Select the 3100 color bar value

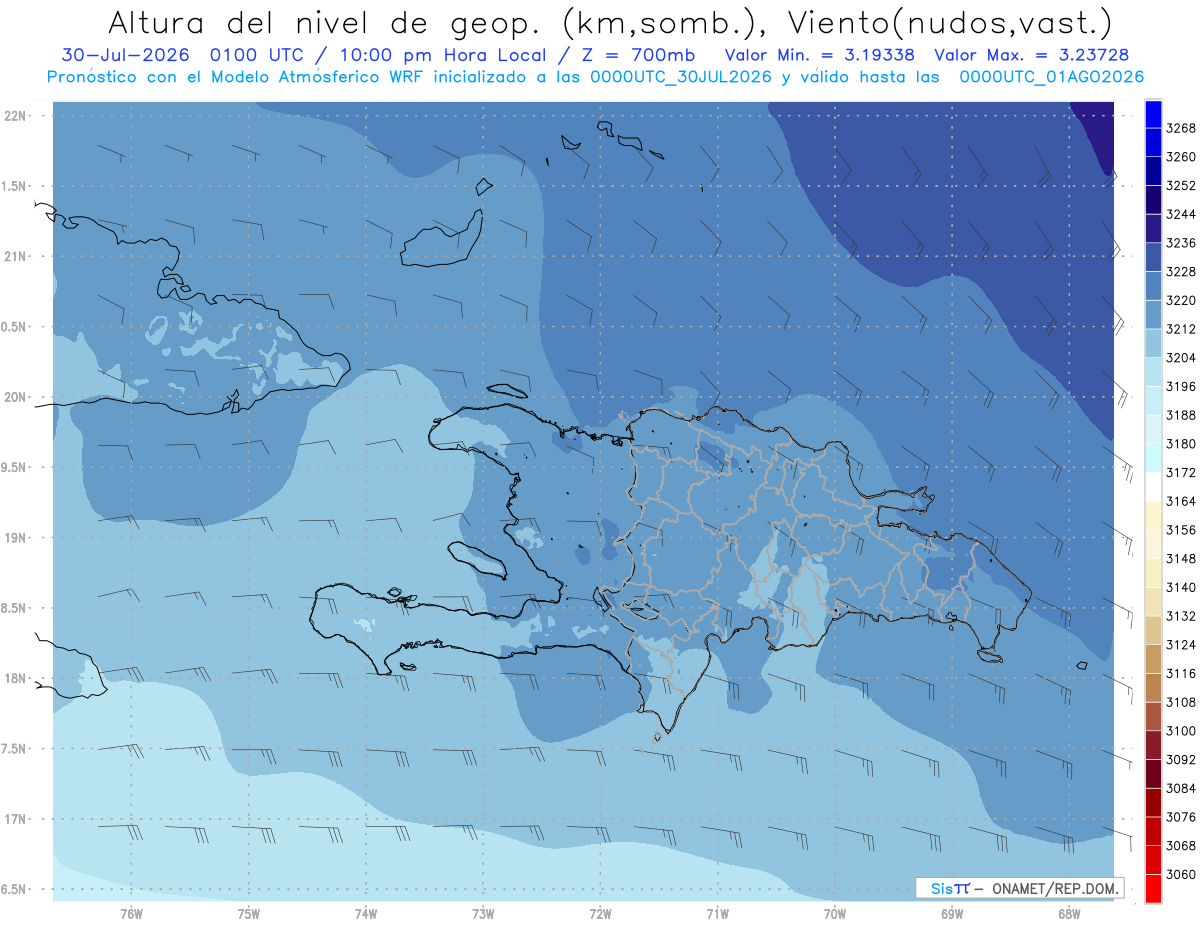(1181, 731)
